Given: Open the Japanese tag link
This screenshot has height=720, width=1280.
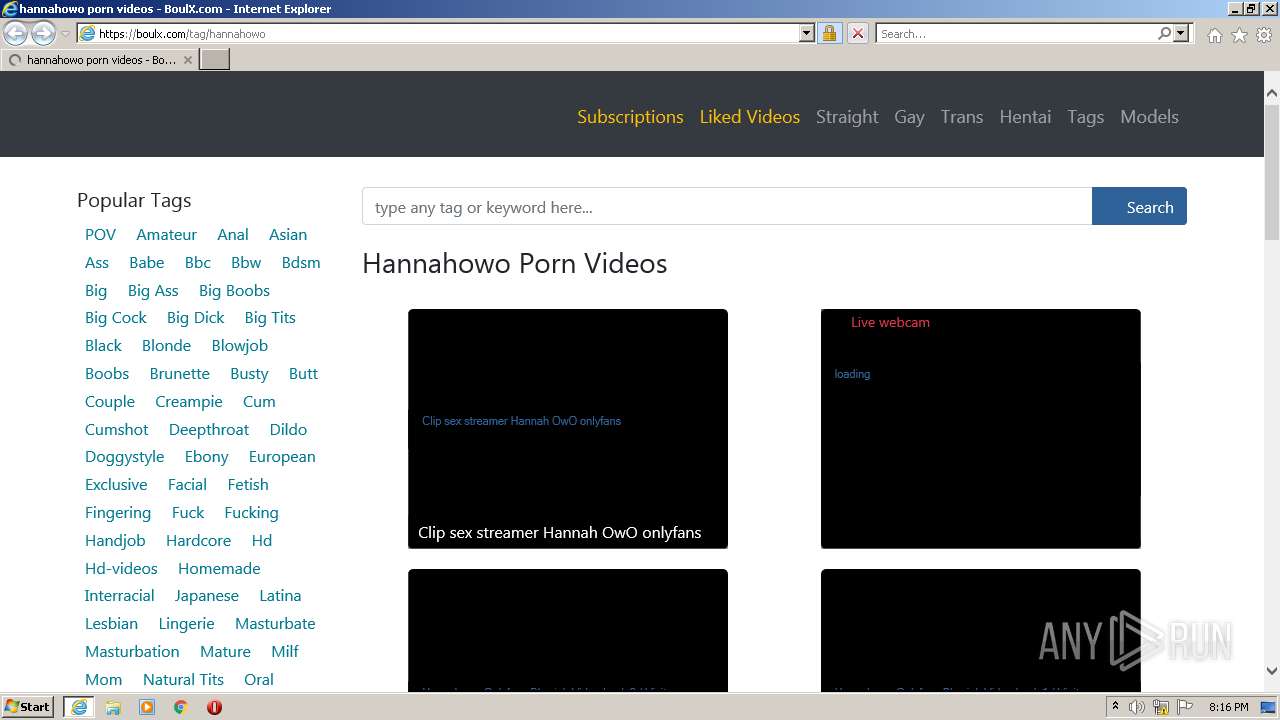Looking at the screenshot, I should [x=207, y=595].
